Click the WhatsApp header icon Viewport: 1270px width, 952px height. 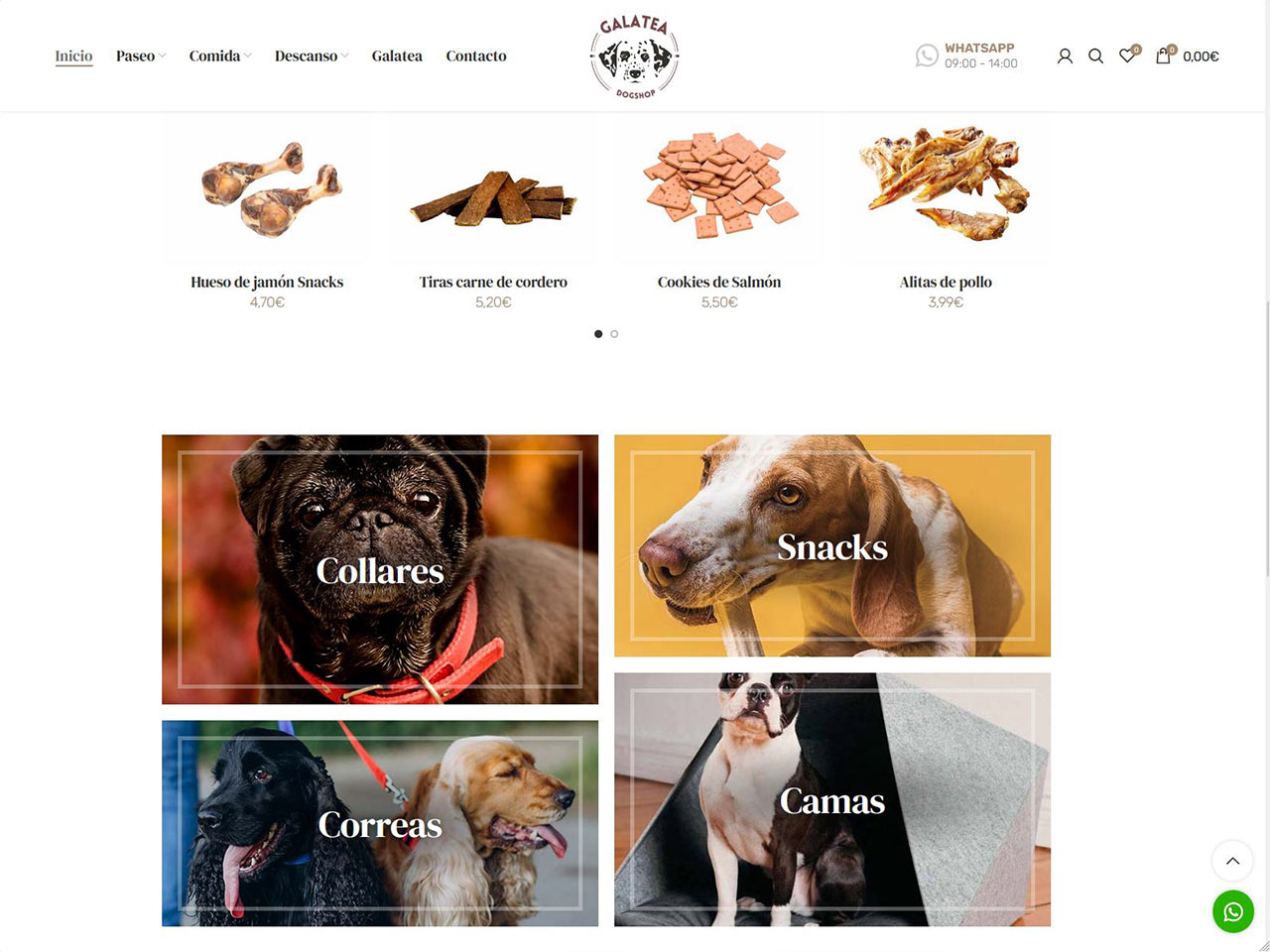[927, 56]
